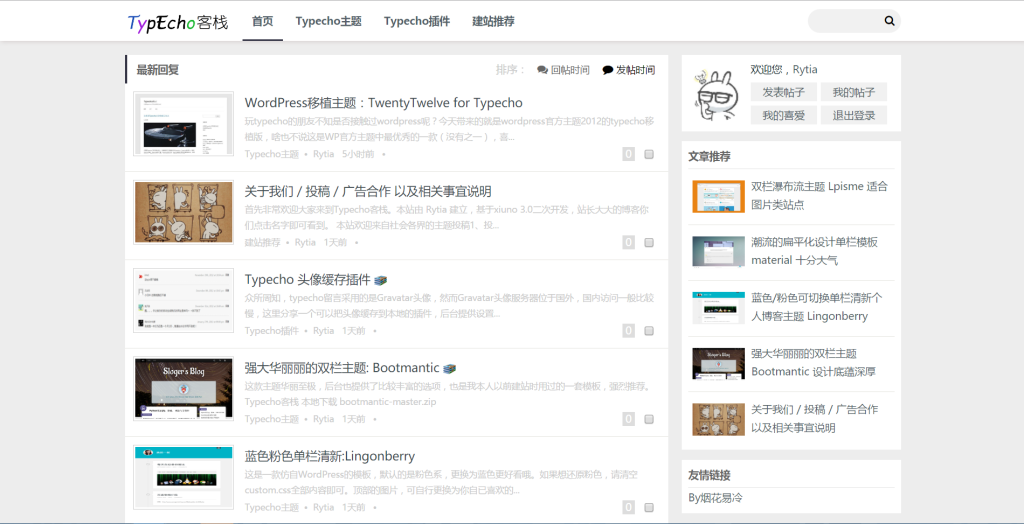Click Typecho主题 category under Lingonberry post
The height and width of the screenshot is (524, 1024).
(272, 507)
